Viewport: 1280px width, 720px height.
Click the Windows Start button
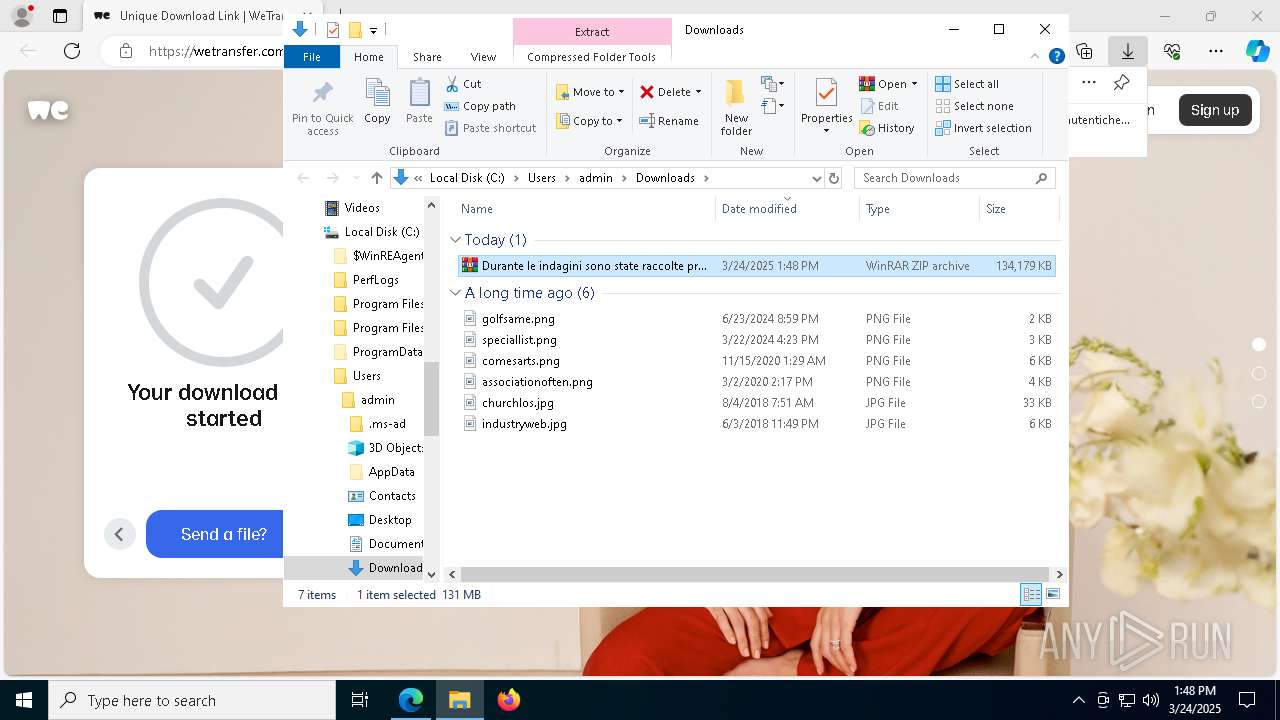point(24,700)
